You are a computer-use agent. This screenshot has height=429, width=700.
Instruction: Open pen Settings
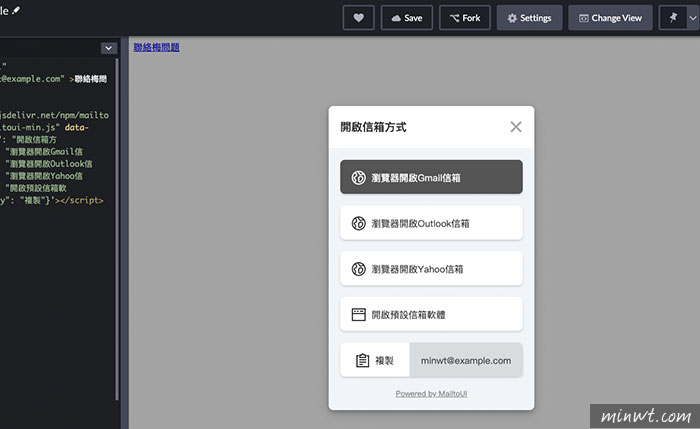coord(529,18)
